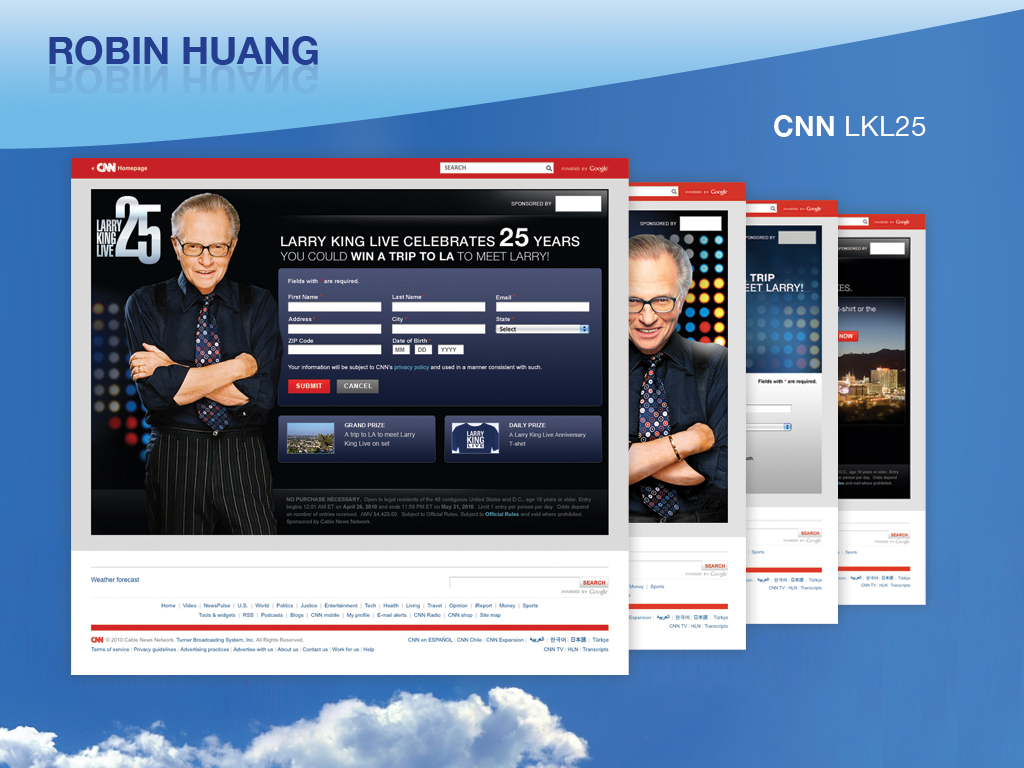Click the City input field

(x=438, y=329)
